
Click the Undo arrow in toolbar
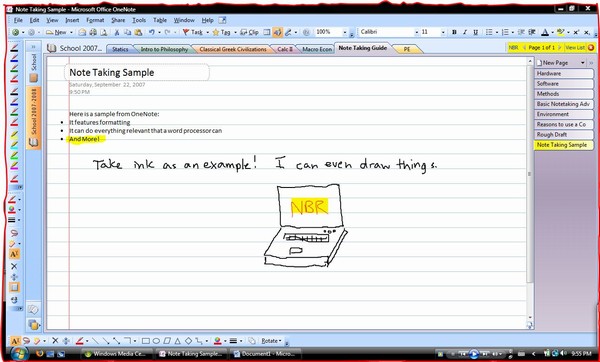(x=152, y=33)
